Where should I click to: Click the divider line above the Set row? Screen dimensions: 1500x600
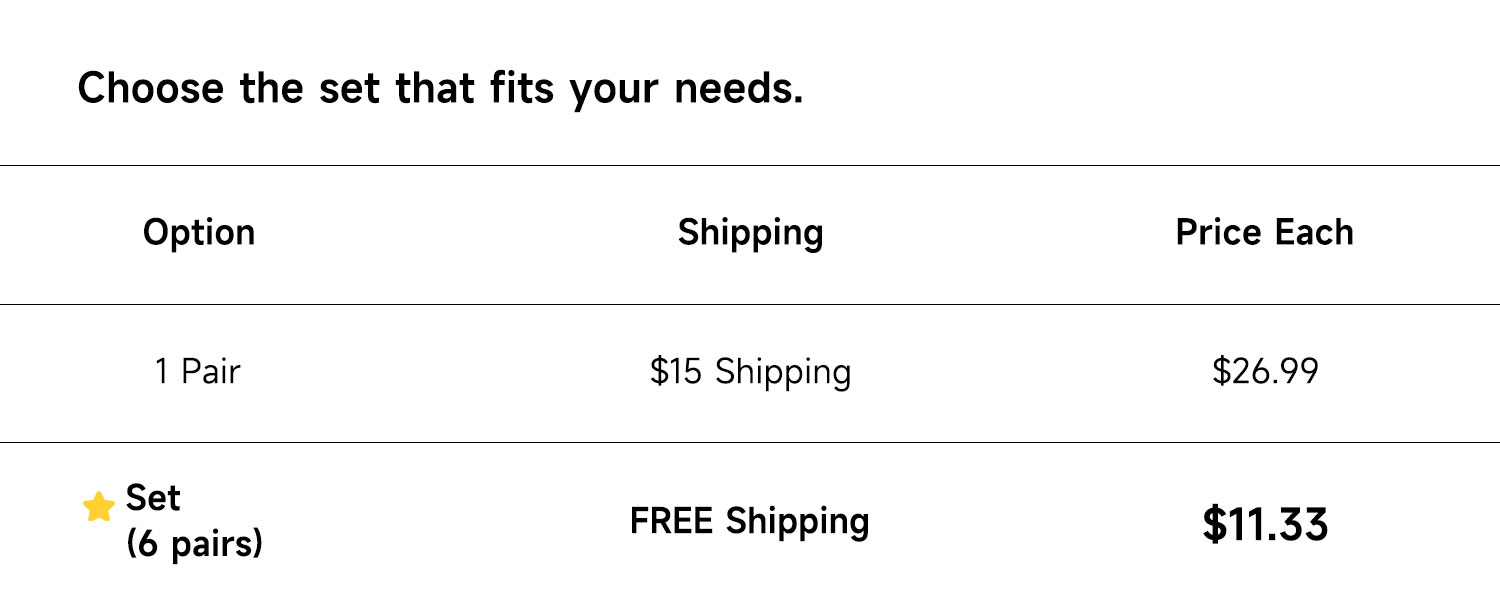(x=750, y=442)
